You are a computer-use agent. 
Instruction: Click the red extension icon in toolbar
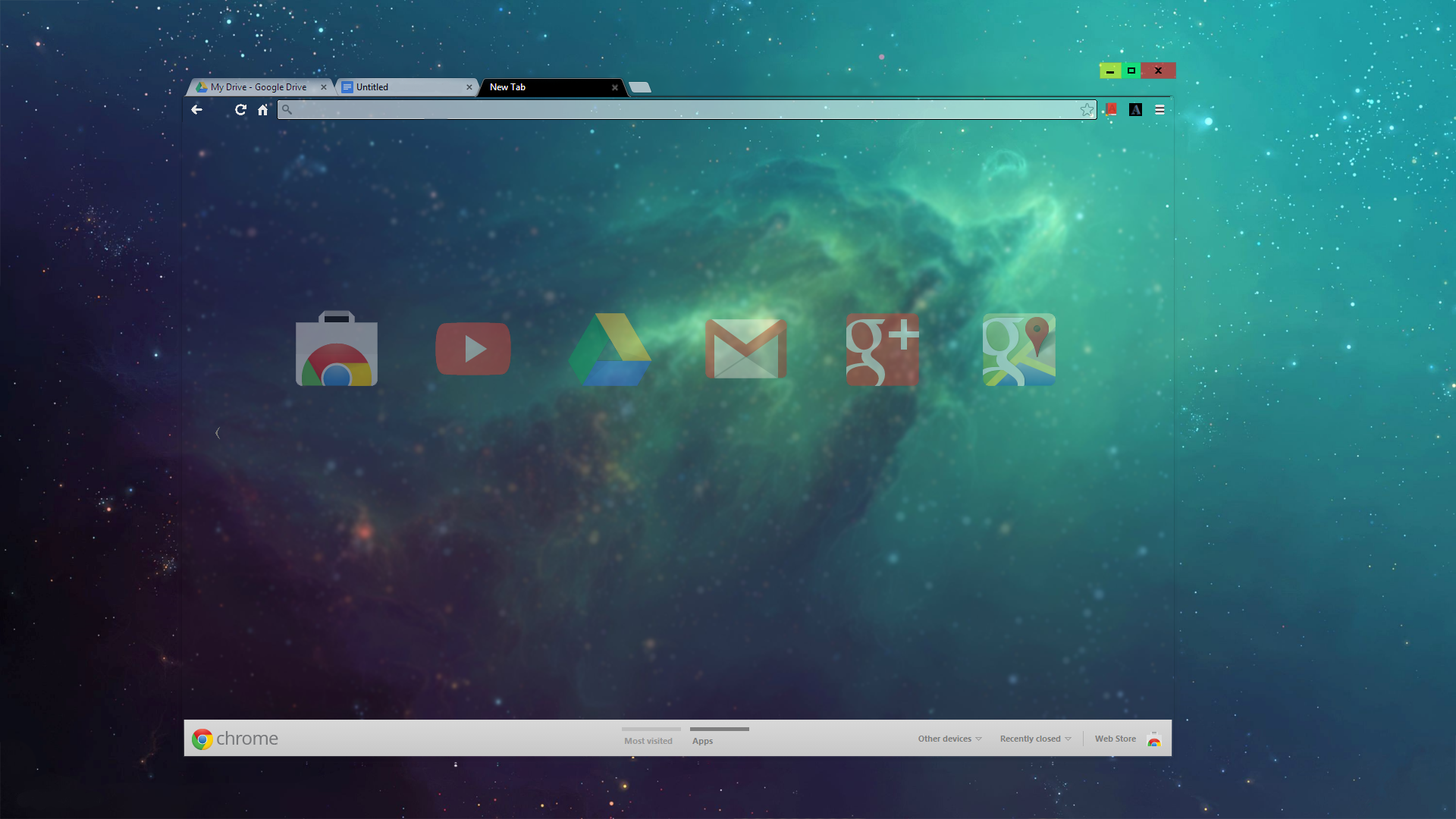click(1111, 110)
